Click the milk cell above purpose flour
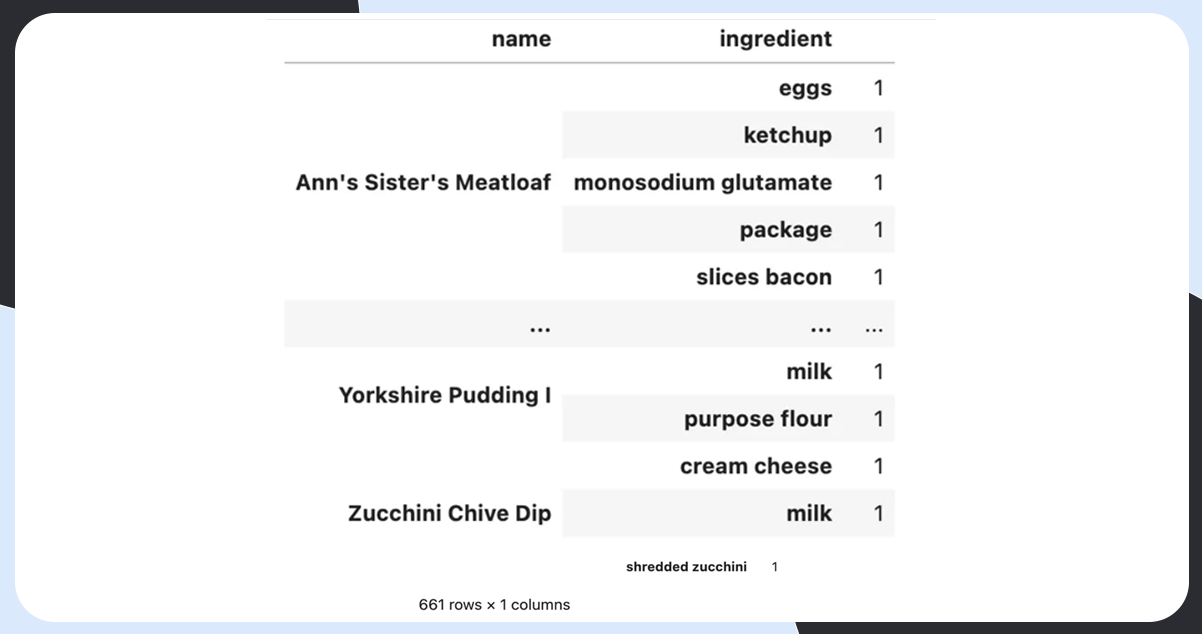This screenshot has width=1202, height=634. point(809,372)
